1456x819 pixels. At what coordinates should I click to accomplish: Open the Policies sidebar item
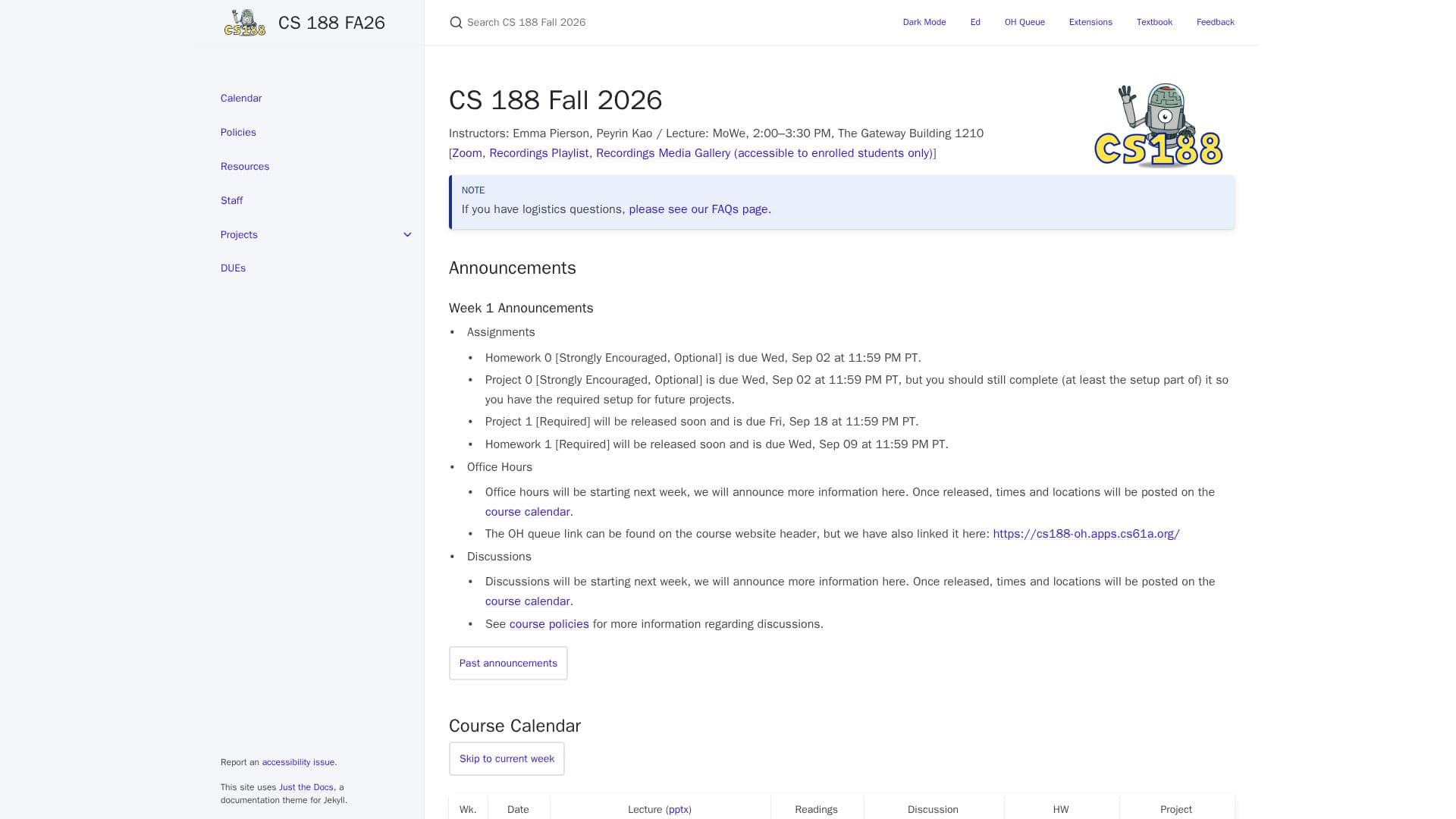click(x=238, y=133)
